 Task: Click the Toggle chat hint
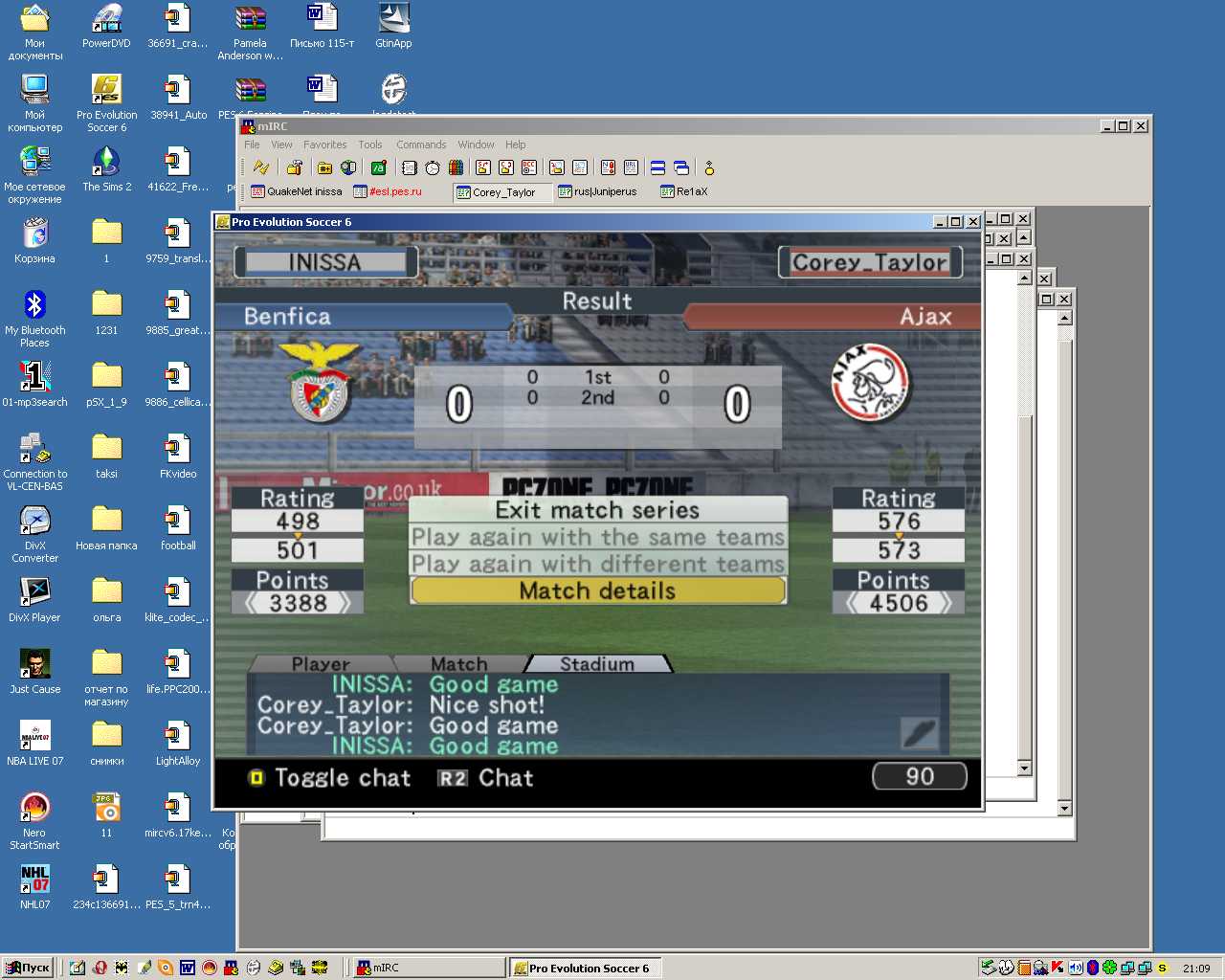pos(330,777)
